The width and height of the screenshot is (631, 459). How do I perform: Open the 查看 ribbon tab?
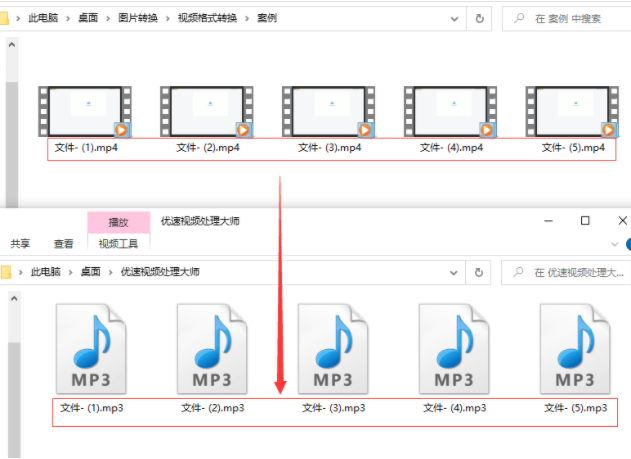click(x=64, y=244)
